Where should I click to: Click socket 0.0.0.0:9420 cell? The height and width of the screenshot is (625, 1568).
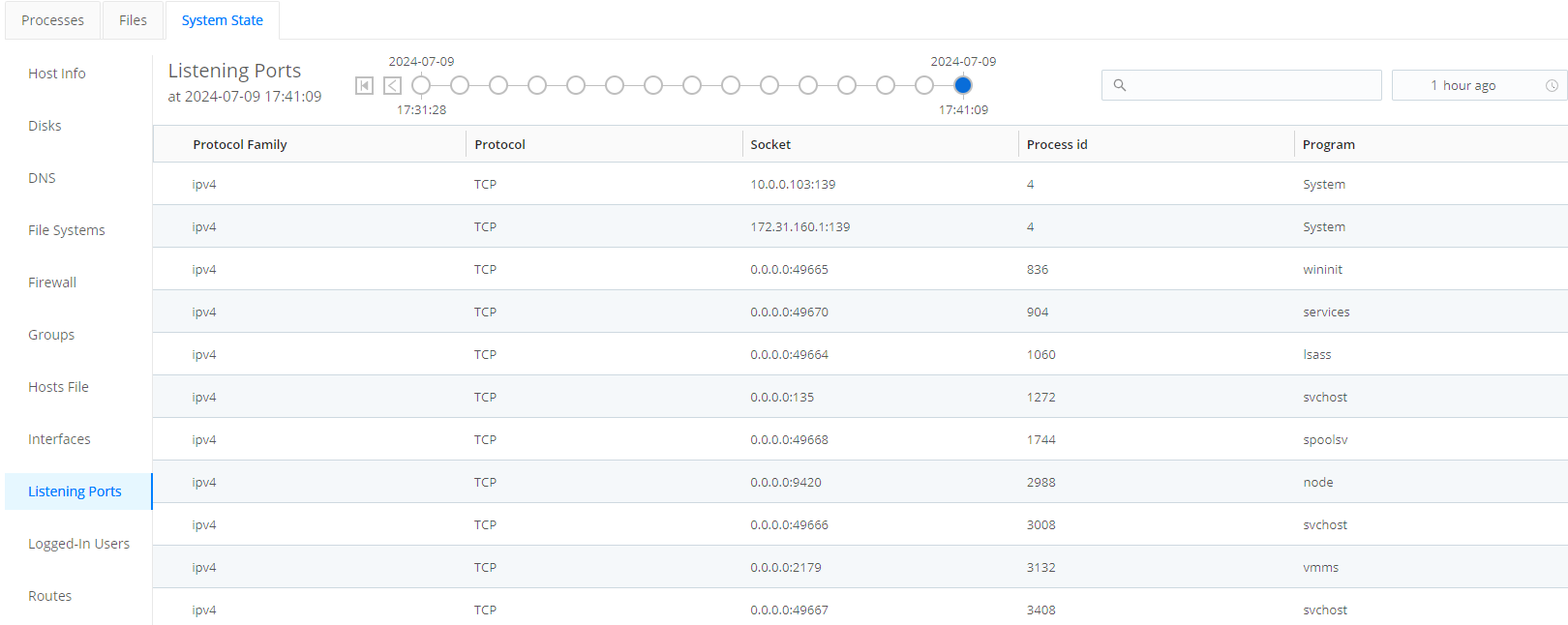[786, 482]
